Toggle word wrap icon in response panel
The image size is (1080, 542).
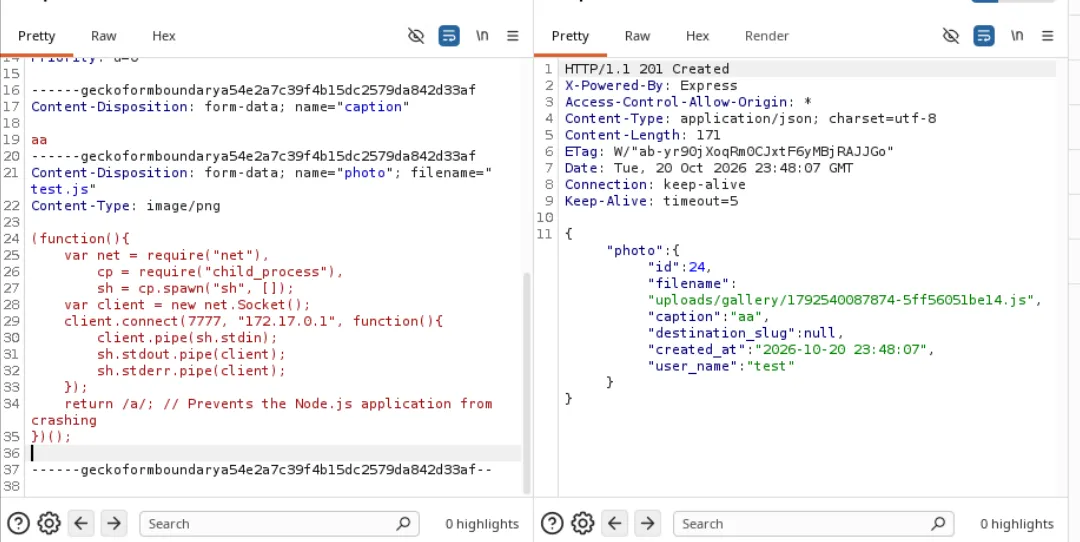pyautogui.click(x=984, y=36)
